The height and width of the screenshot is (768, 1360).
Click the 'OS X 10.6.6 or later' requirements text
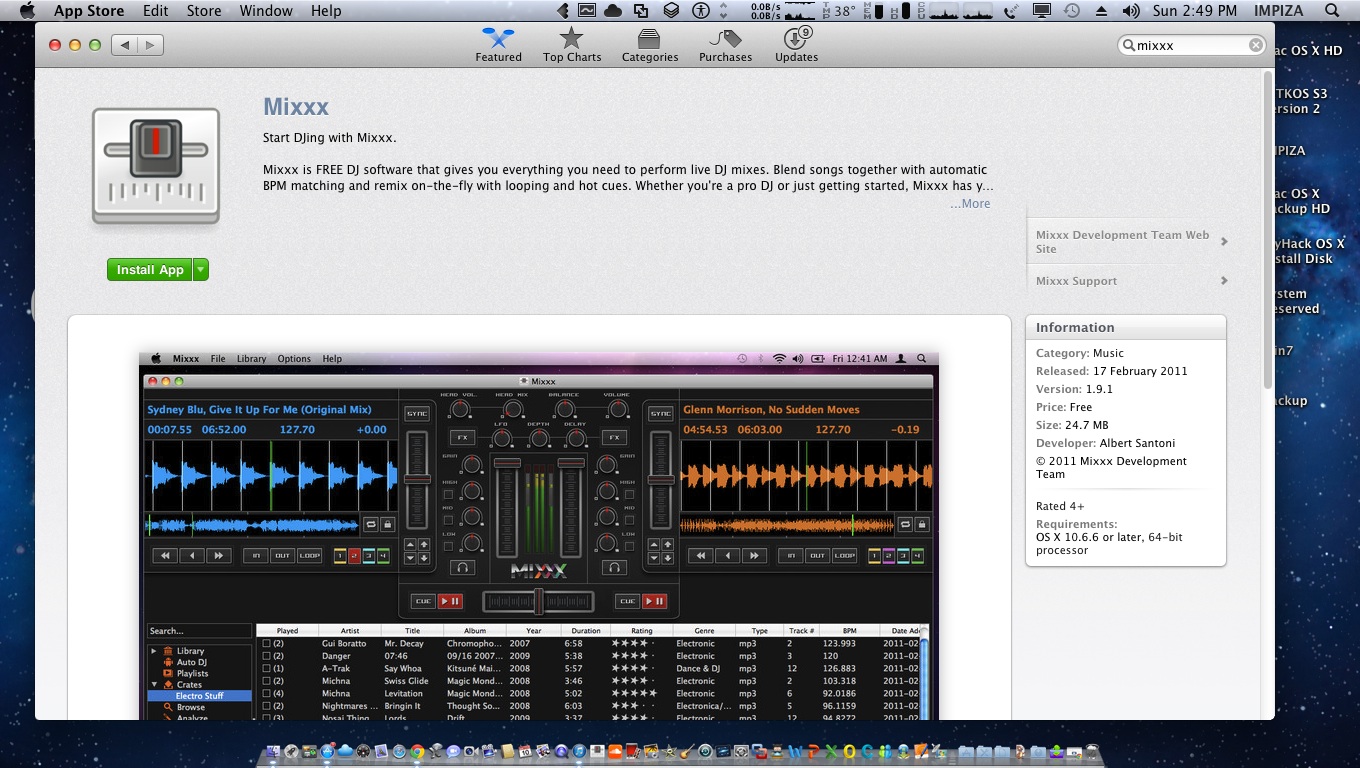pos(1109,544)
